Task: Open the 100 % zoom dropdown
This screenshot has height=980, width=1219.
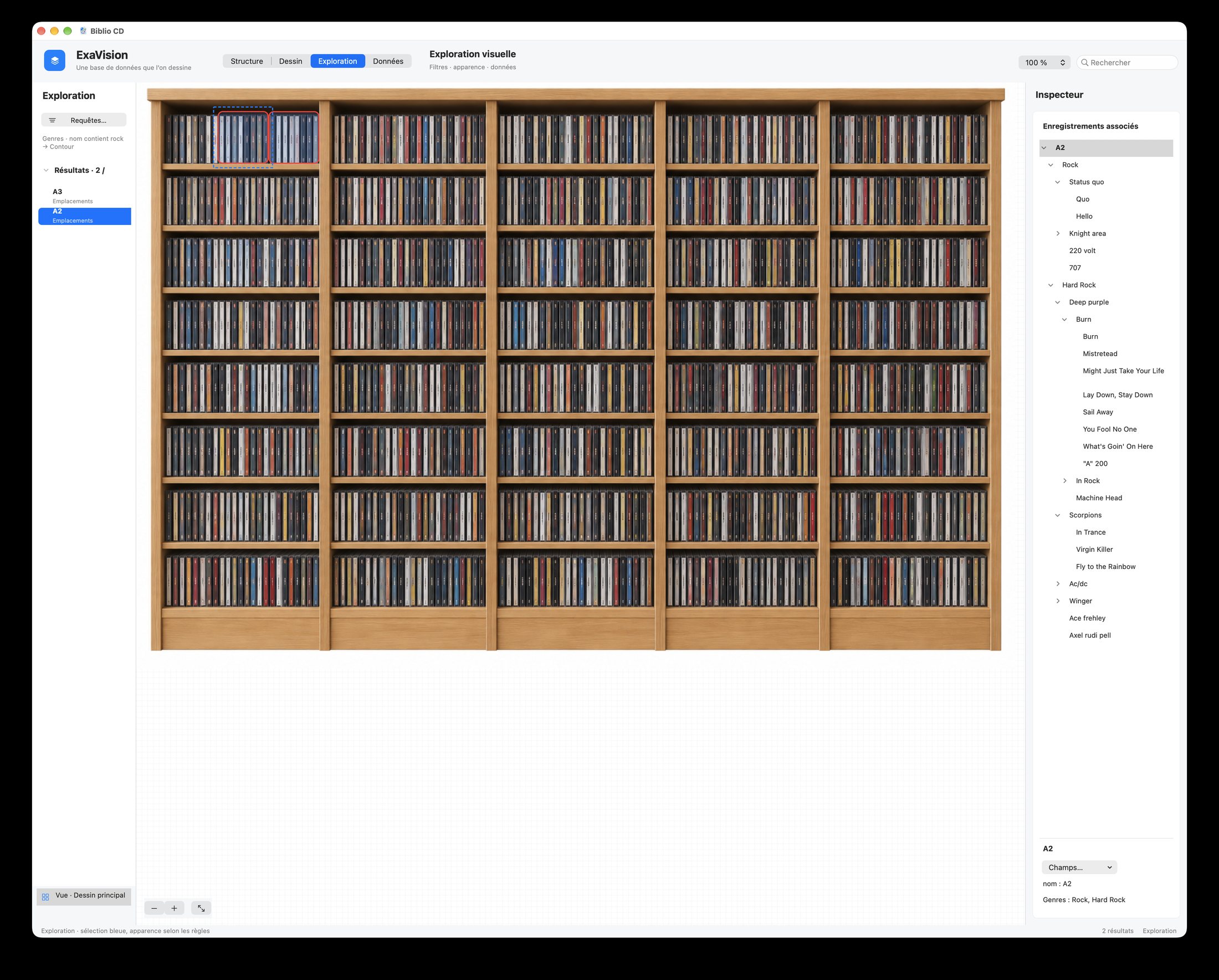Action: point(1044,63)
